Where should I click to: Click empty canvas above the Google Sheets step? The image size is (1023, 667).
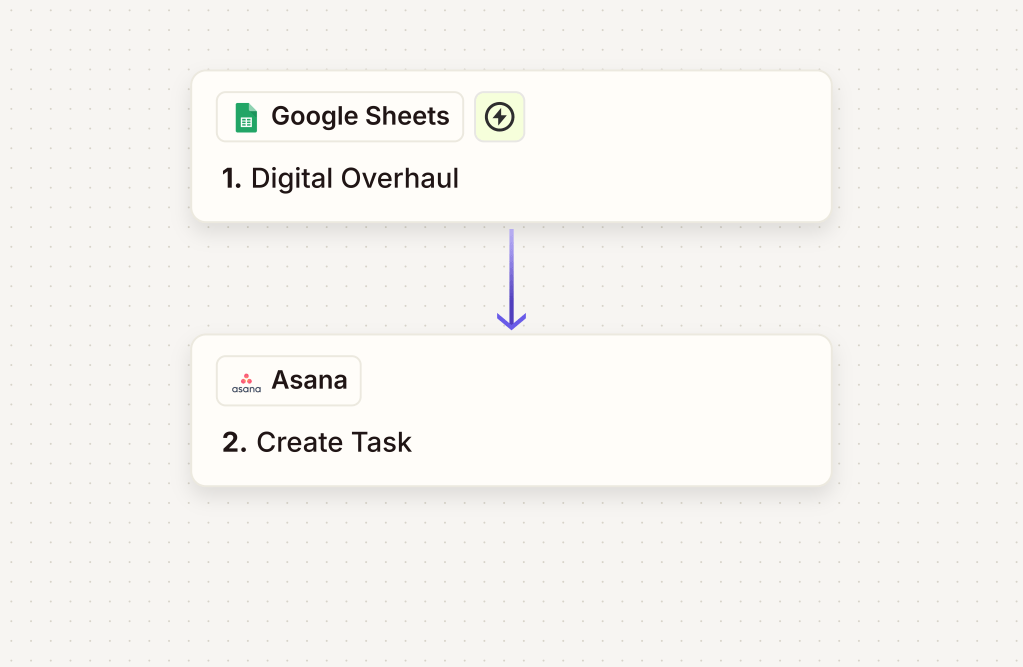511,35
